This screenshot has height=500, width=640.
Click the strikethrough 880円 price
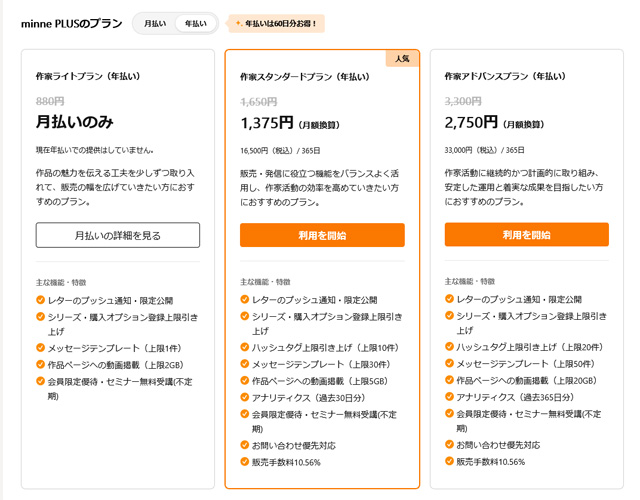[50, 101]
